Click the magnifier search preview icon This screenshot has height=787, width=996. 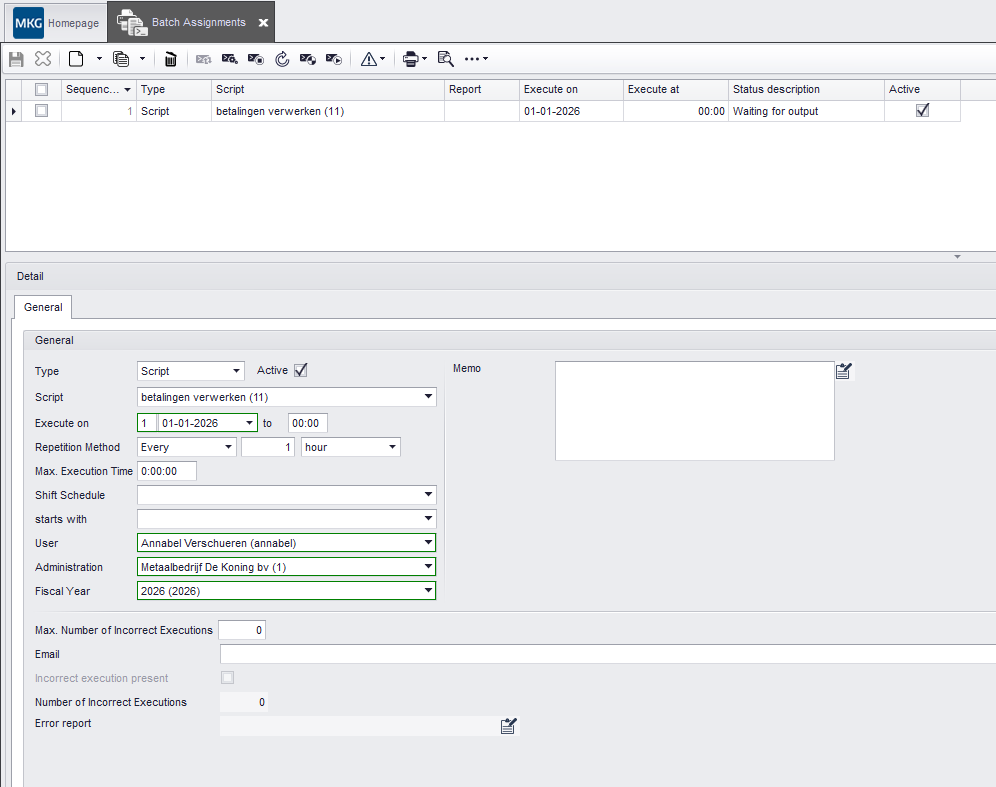[x=446, y=60]
